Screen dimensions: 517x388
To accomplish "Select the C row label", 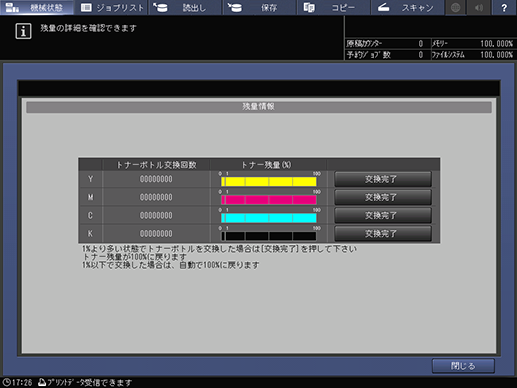I will point(90,216).
